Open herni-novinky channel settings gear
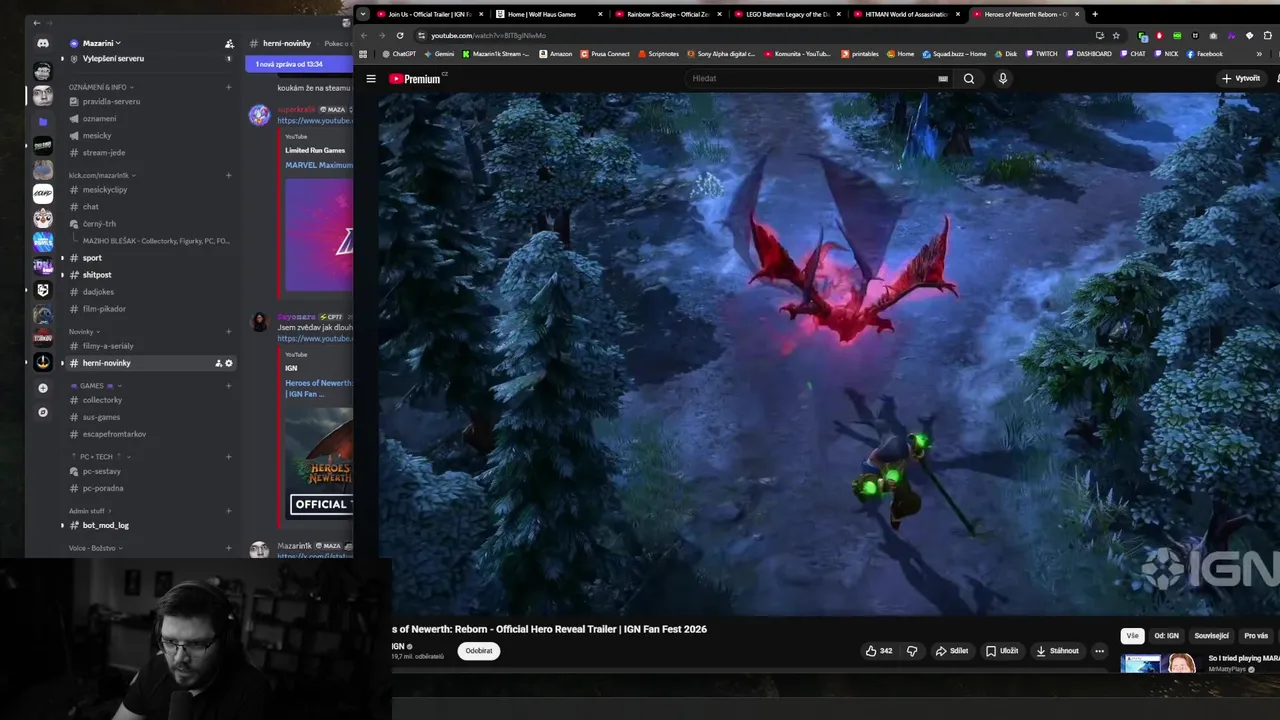The image size is (1280, 720). [x=229, y=363]
